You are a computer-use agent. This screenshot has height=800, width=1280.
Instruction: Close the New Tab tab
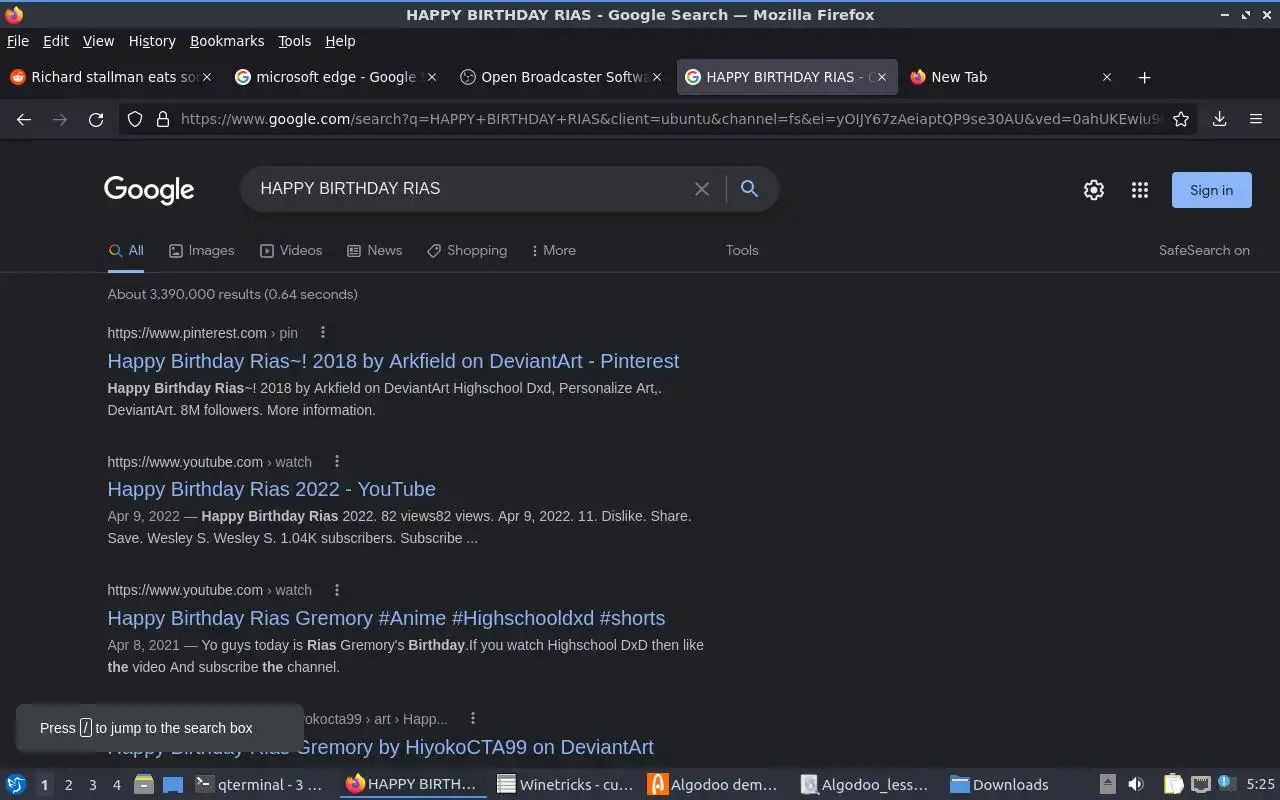click(x=1107, y=77)
